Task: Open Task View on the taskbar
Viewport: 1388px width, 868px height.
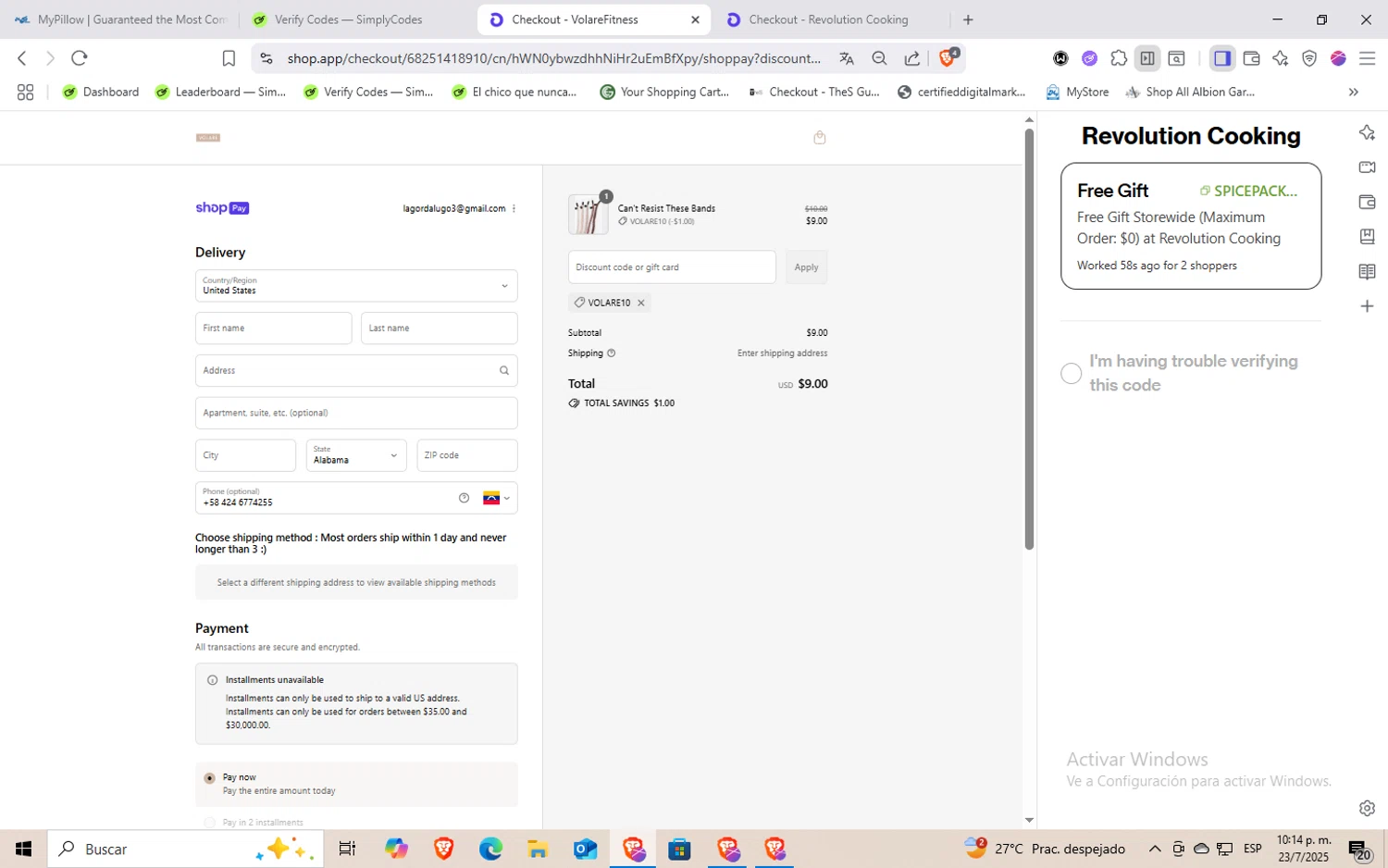Action: click(x=347, y=849)
